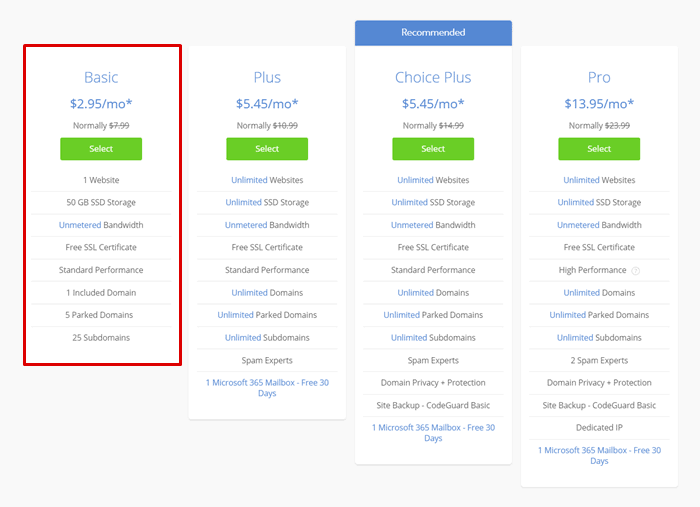Click Unmetered Bandwidth in Pro plan
This screenshot has width=700, height=507.
(x=599, y=225)
